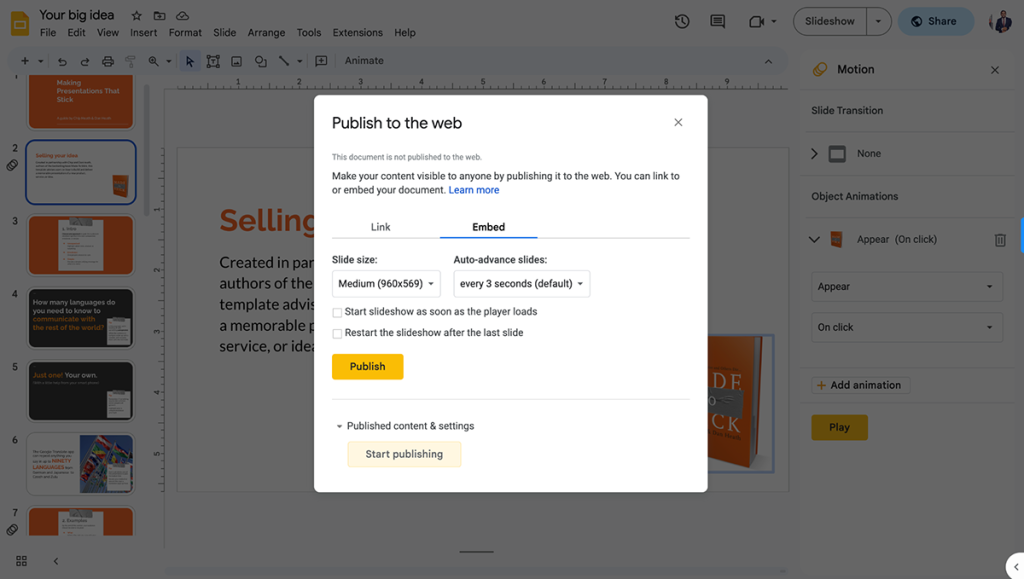The height and width of the screenshot is (579, 1024).
Task: Click the print icon
Action: 108,61
